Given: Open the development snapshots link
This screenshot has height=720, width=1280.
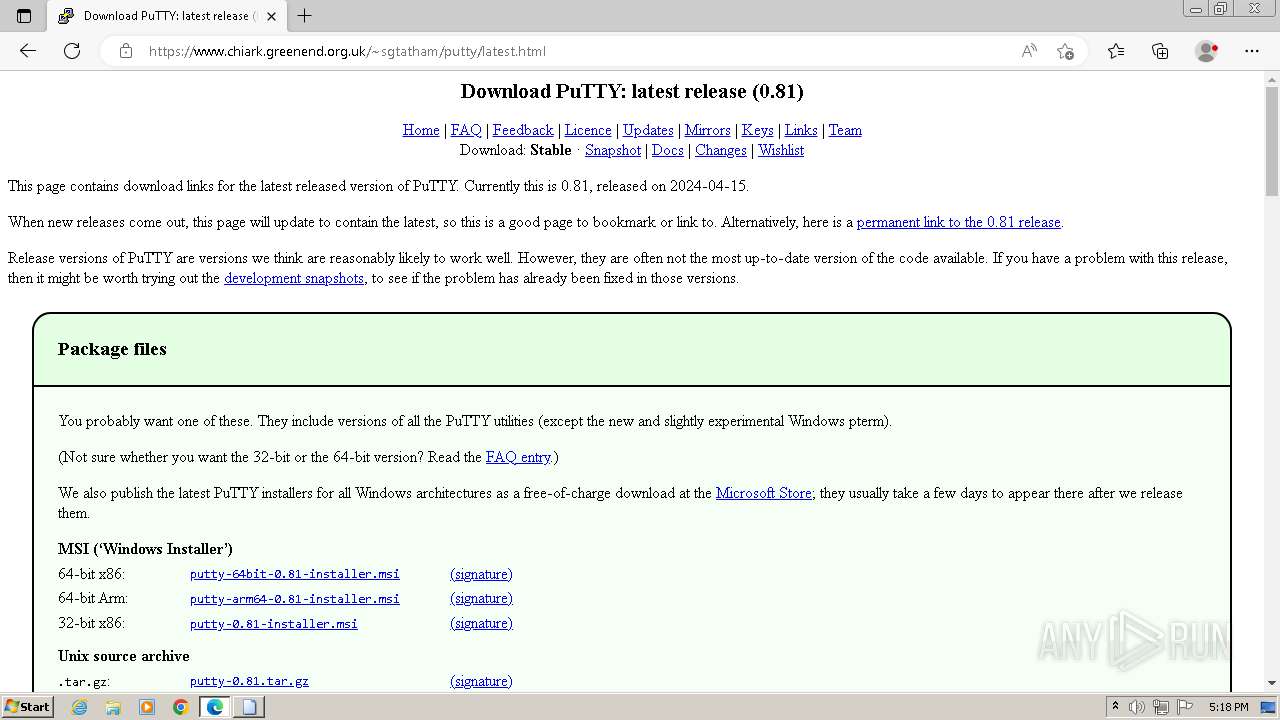Looking at the screenshot, I should point(294,278).
